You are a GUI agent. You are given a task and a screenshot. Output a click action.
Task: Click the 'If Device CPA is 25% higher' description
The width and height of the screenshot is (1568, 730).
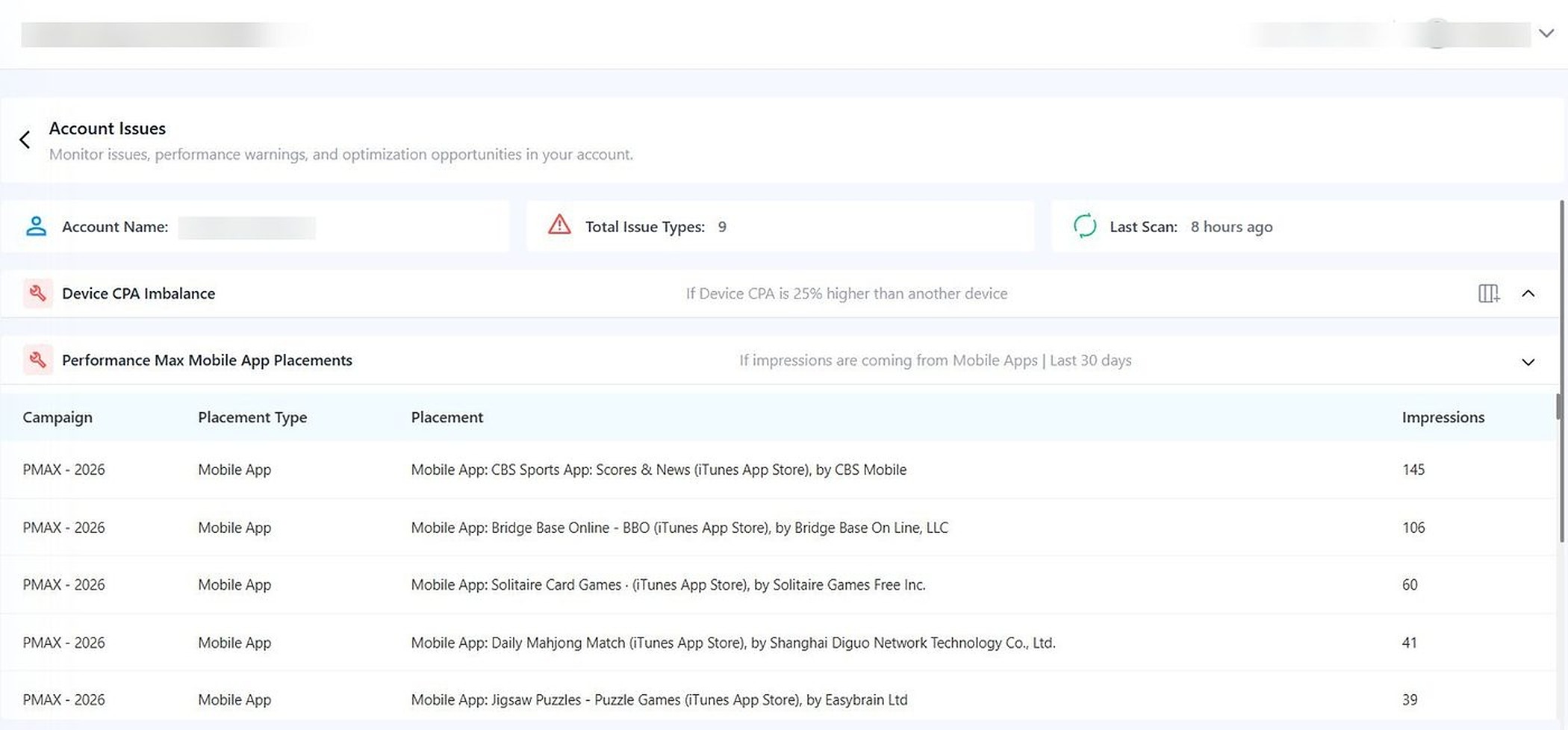pos(847,293)
